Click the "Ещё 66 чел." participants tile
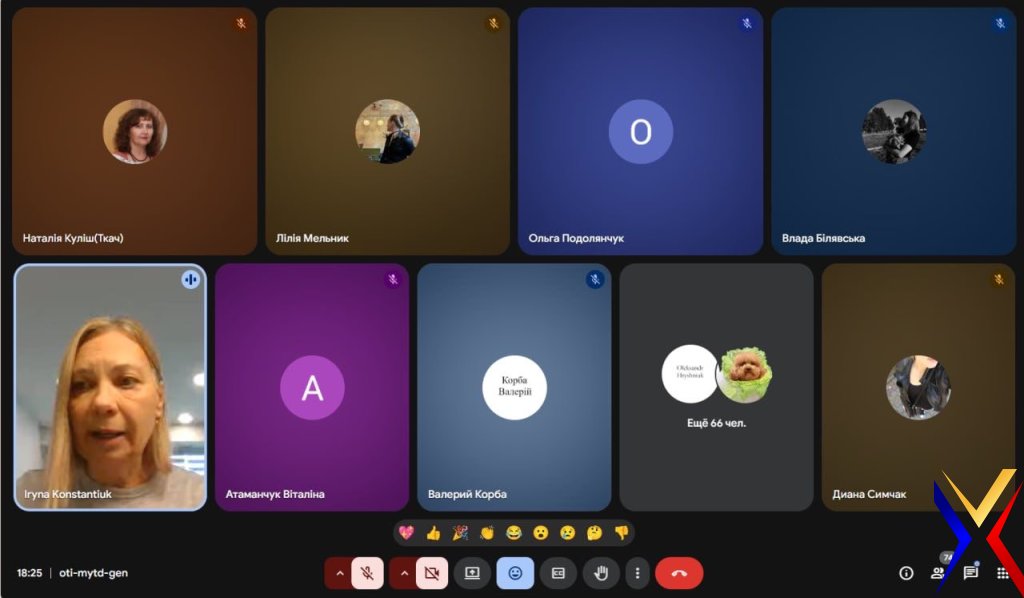Screen dimensions: 1024x598 point(716,387)
